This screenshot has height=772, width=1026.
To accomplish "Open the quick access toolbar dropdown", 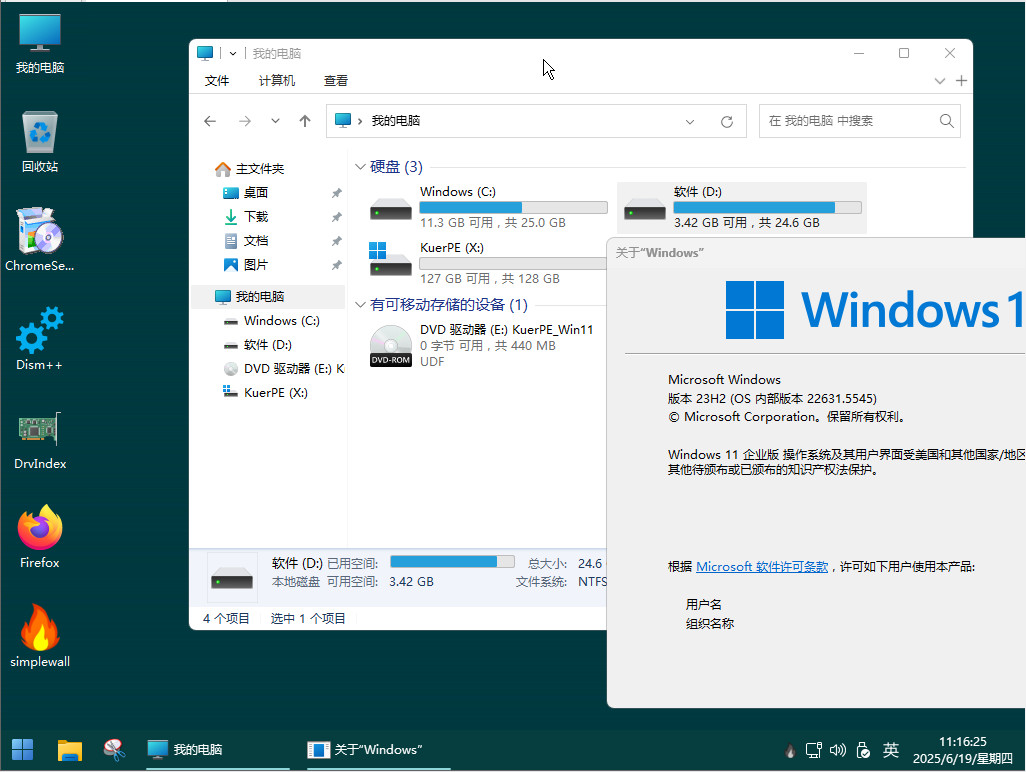I will coord(232,54).
